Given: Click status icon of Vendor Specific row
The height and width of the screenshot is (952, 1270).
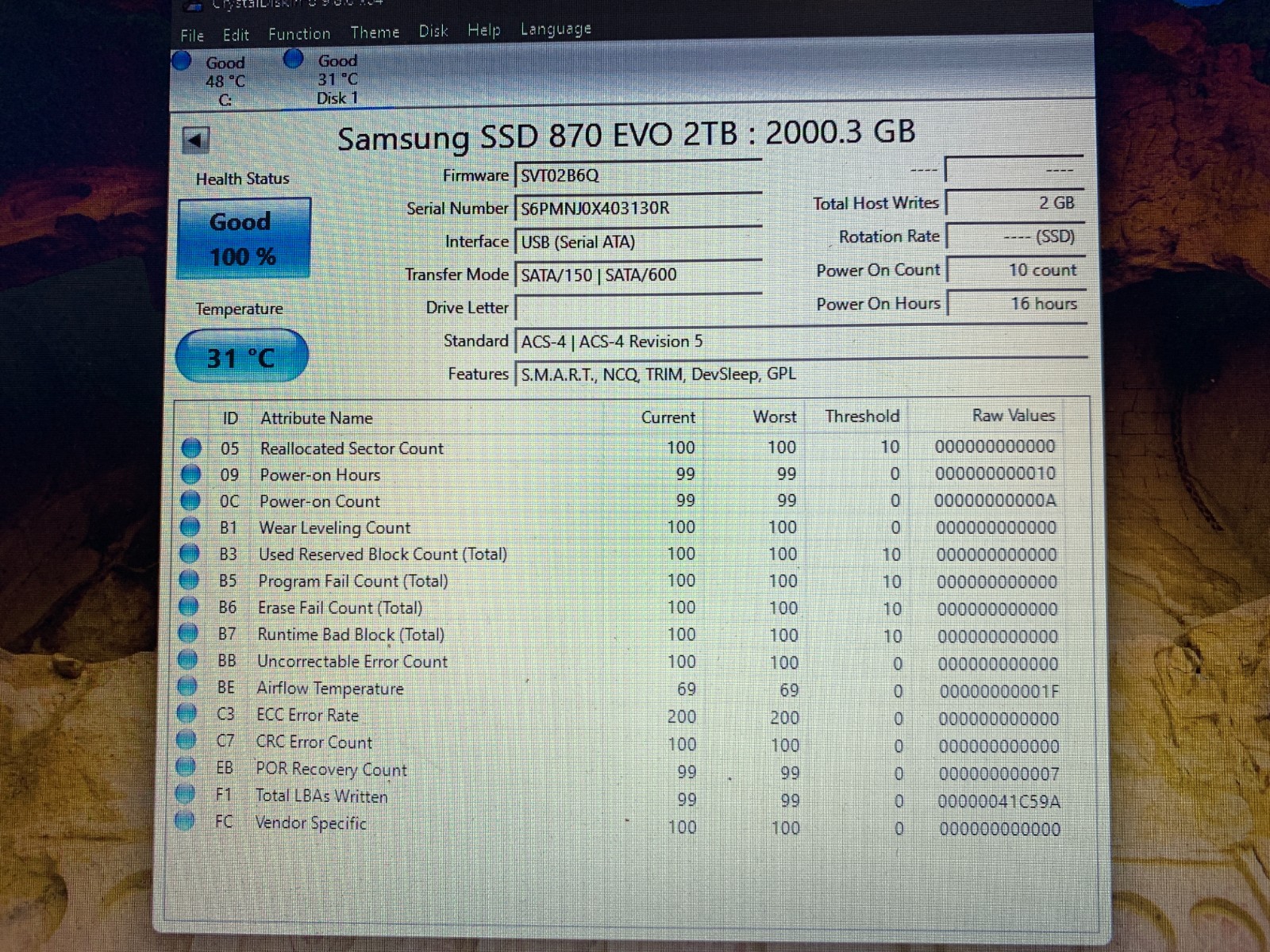Looking at the screenshot, I should 184,821.
